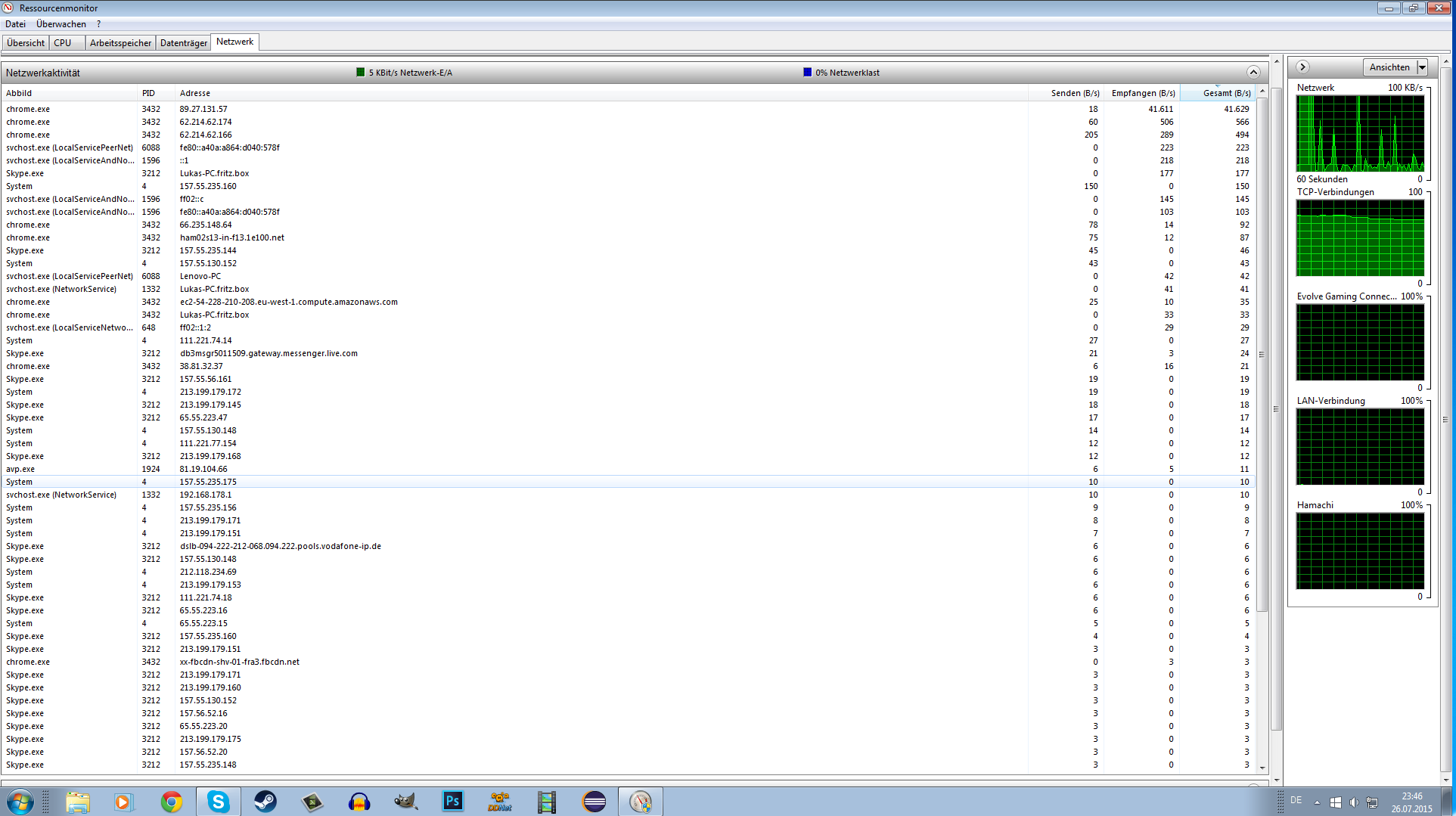Click the Skype taskbar icon
This screenshot has width=1456, height=816.
(219, 802)
